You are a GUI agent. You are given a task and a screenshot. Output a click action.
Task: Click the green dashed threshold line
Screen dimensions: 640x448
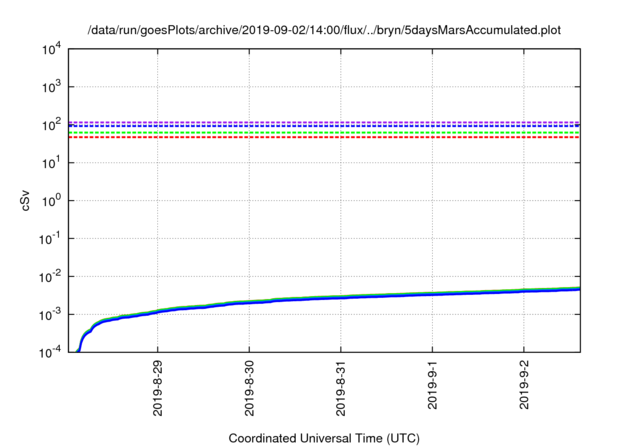point(324,133)
